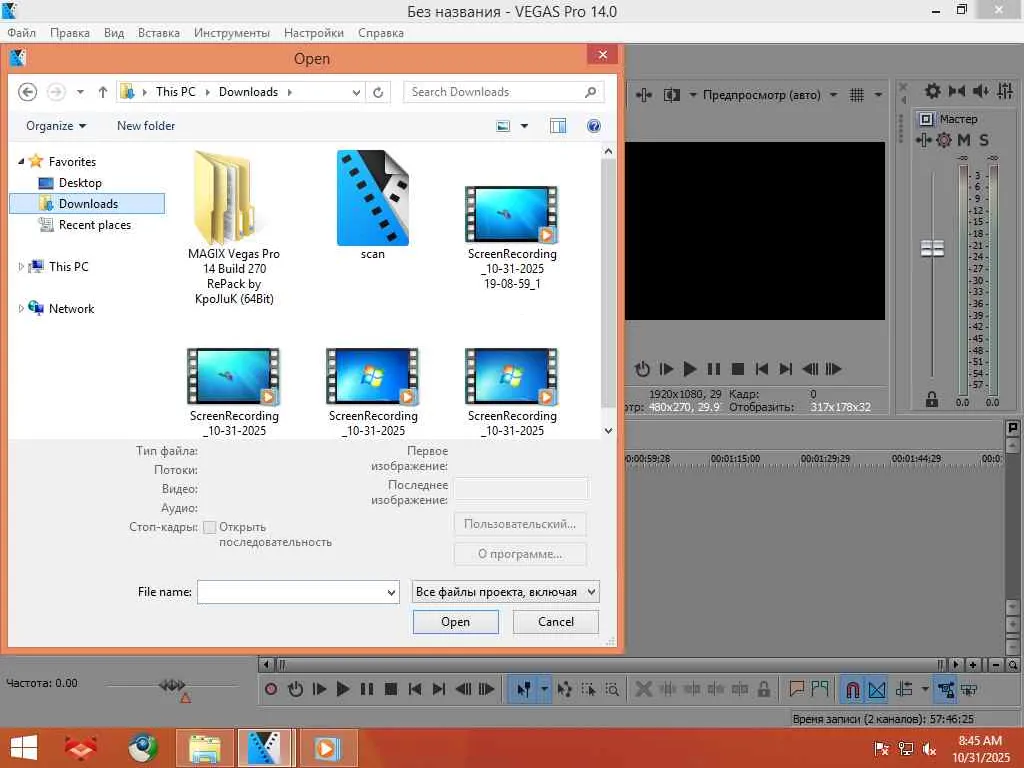1024x768 pixels.
Task: Expand Network in navigation tree
Action: pos(21,308)
